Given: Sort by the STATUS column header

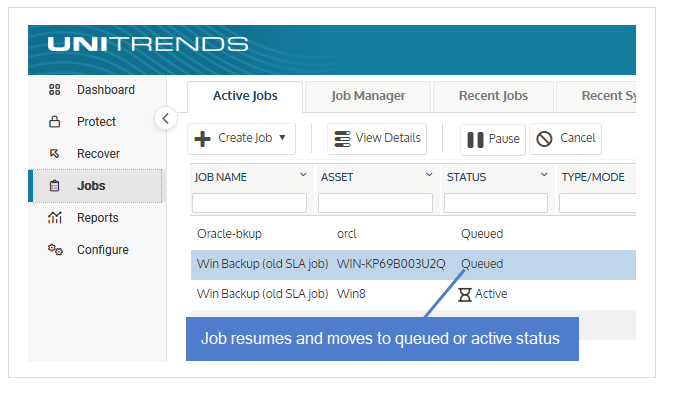Looking at the screenshot, I should (467, 177).
